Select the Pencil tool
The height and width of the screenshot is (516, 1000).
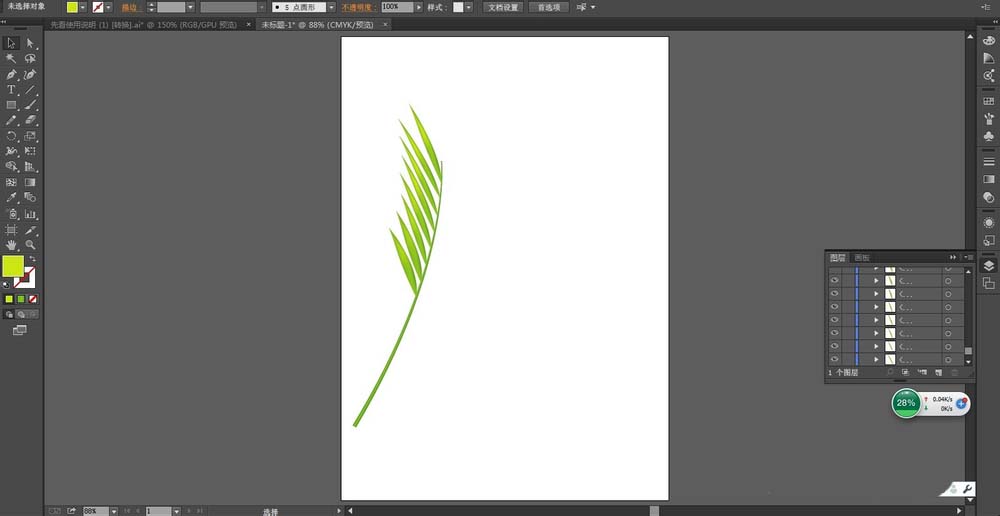[x=11, y=121]
